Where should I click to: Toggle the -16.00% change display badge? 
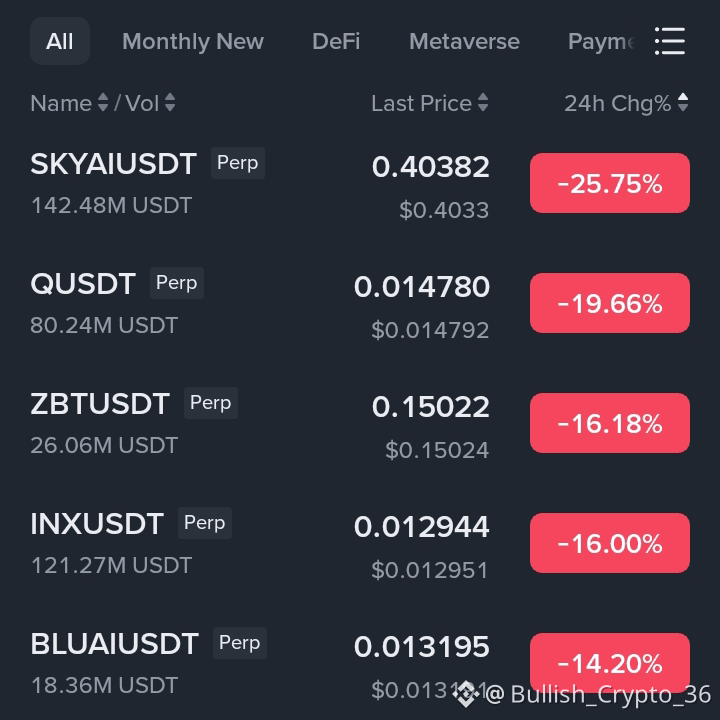[610, 543]
